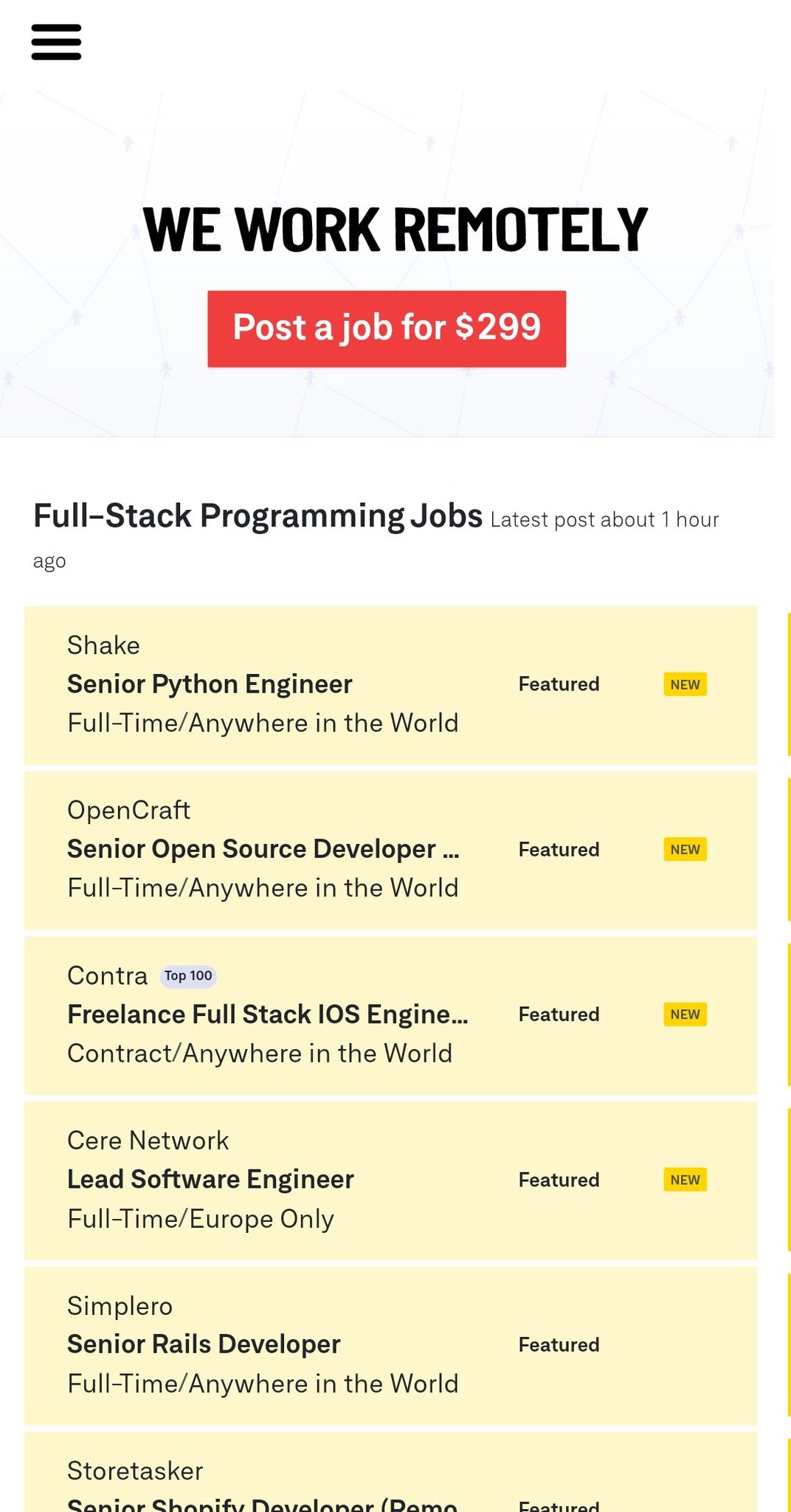Viewport: 791px width, 1512px height.
Task: Click NEW badge on OpenCraft listing
Action: tap(685, 850)
